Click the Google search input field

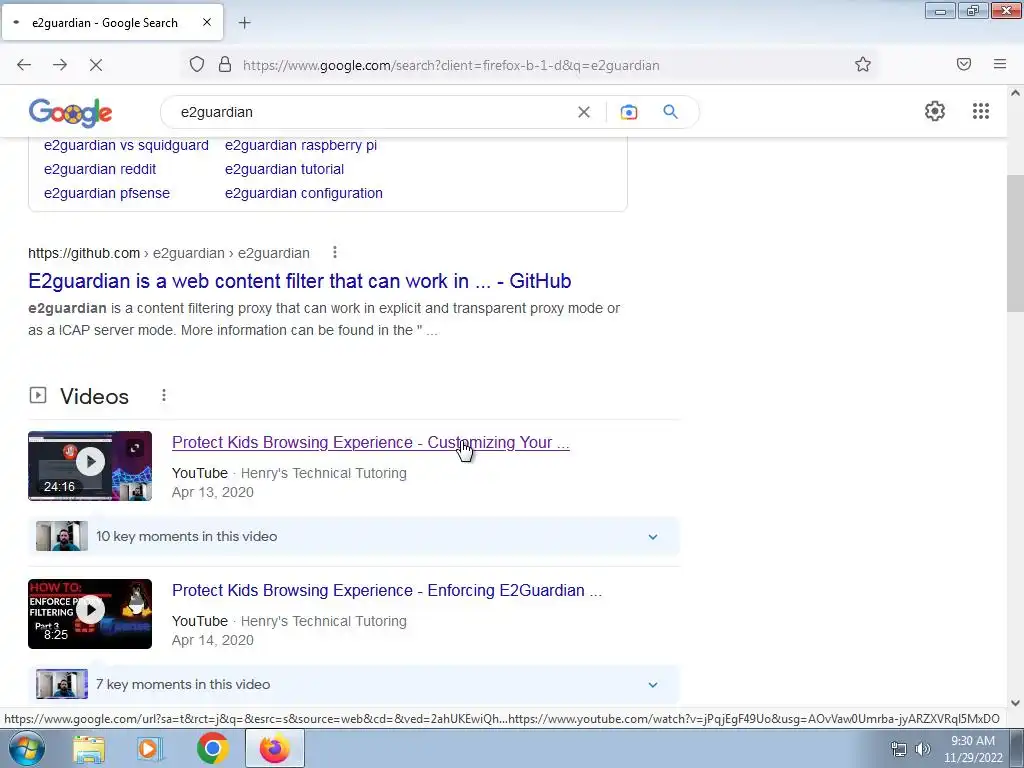tap(372, 112)
